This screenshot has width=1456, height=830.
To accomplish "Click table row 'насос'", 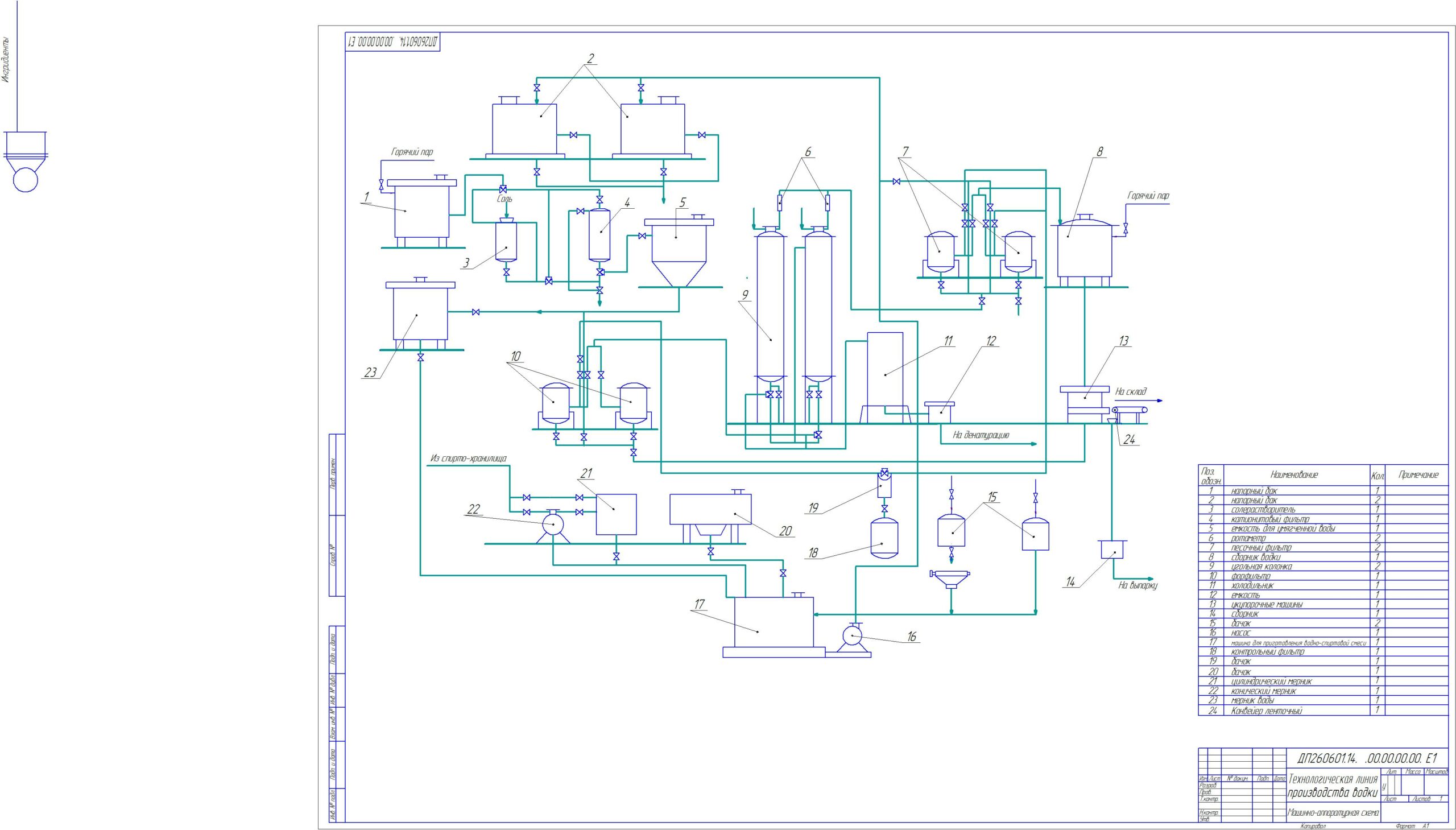I will [1323, 633].
